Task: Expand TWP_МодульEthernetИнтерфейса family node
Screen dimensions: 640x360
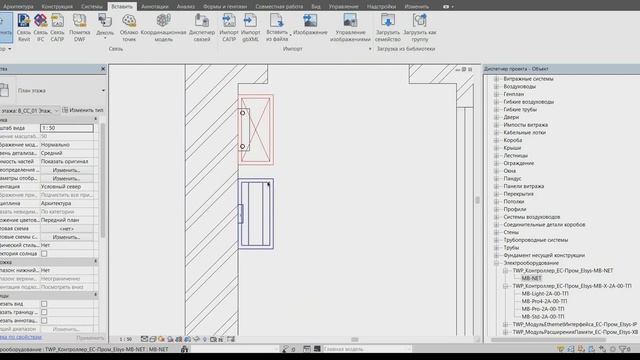Action: (x=505, y=324)
